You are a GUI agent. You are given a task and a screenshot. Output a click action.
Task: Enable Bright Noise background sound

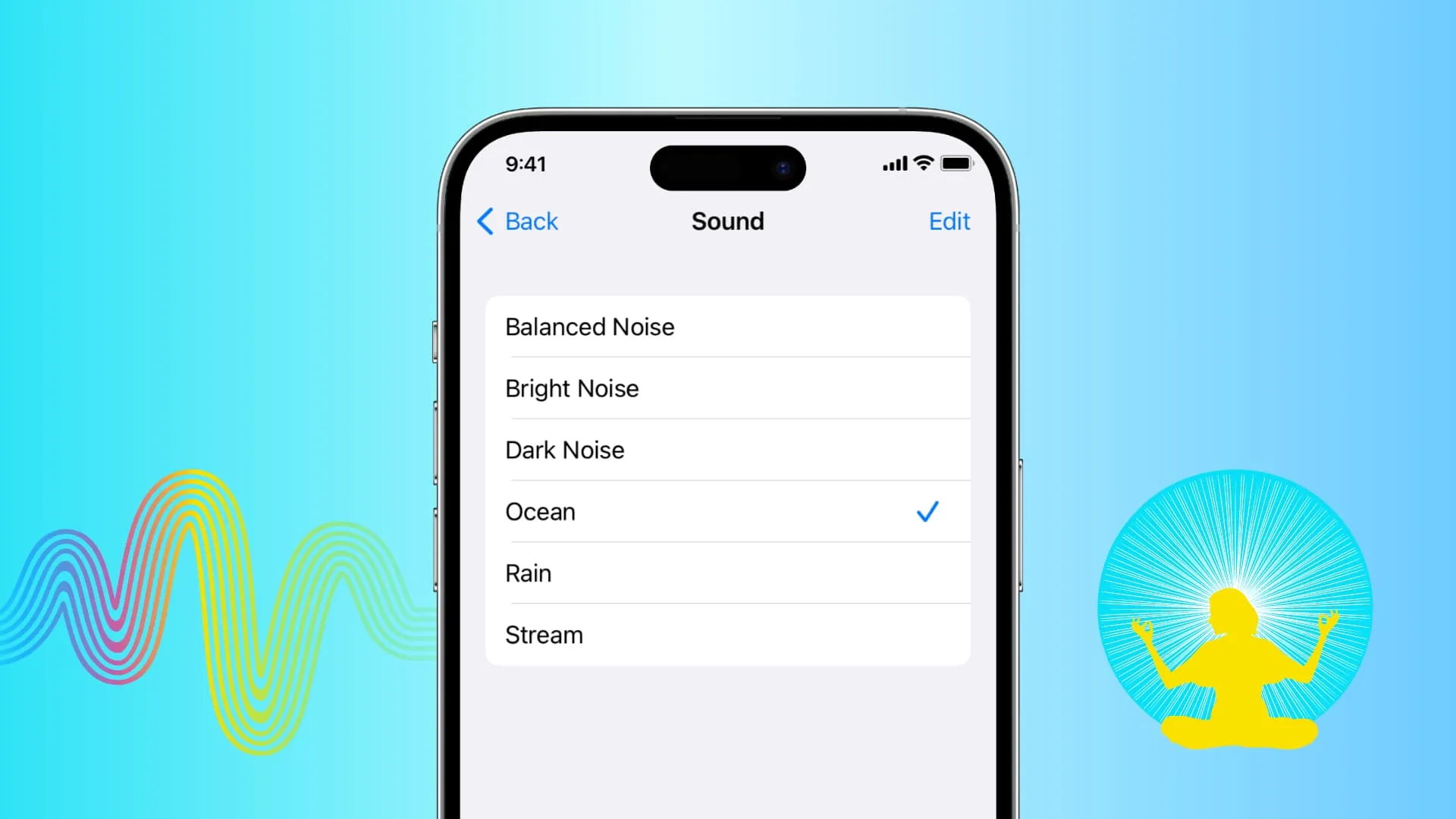(x=728, y=388)
